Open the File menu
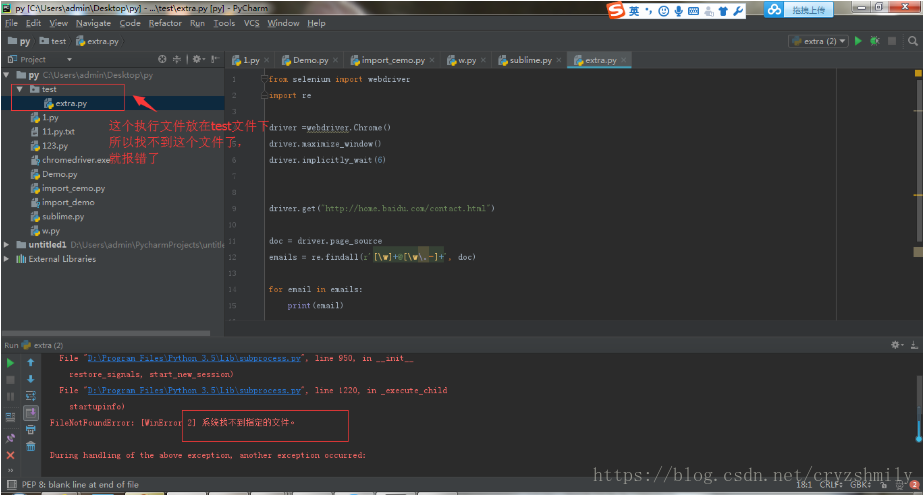The height and width of the screenshot is (495, 924). click(x=11, y=23)
